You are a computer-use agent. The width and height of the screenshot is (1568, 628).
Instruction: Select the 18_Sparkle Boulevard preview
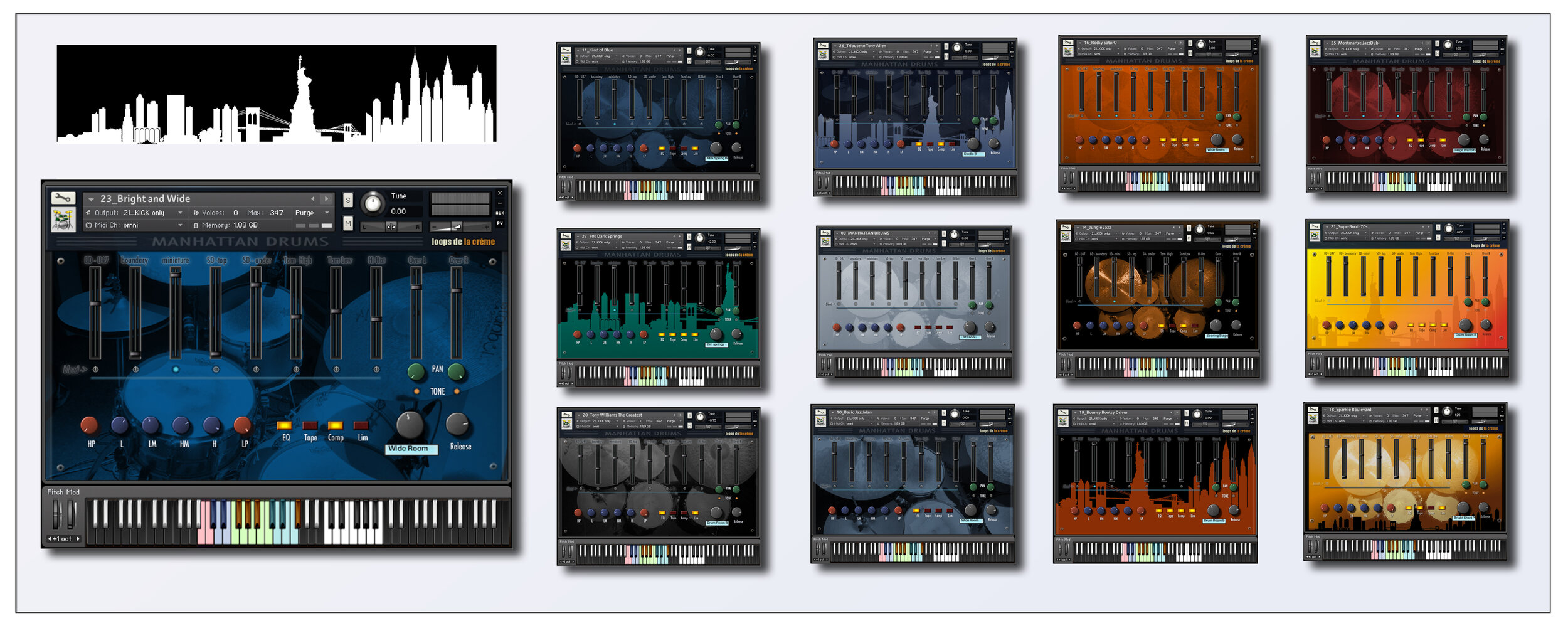click(1405, 482)
